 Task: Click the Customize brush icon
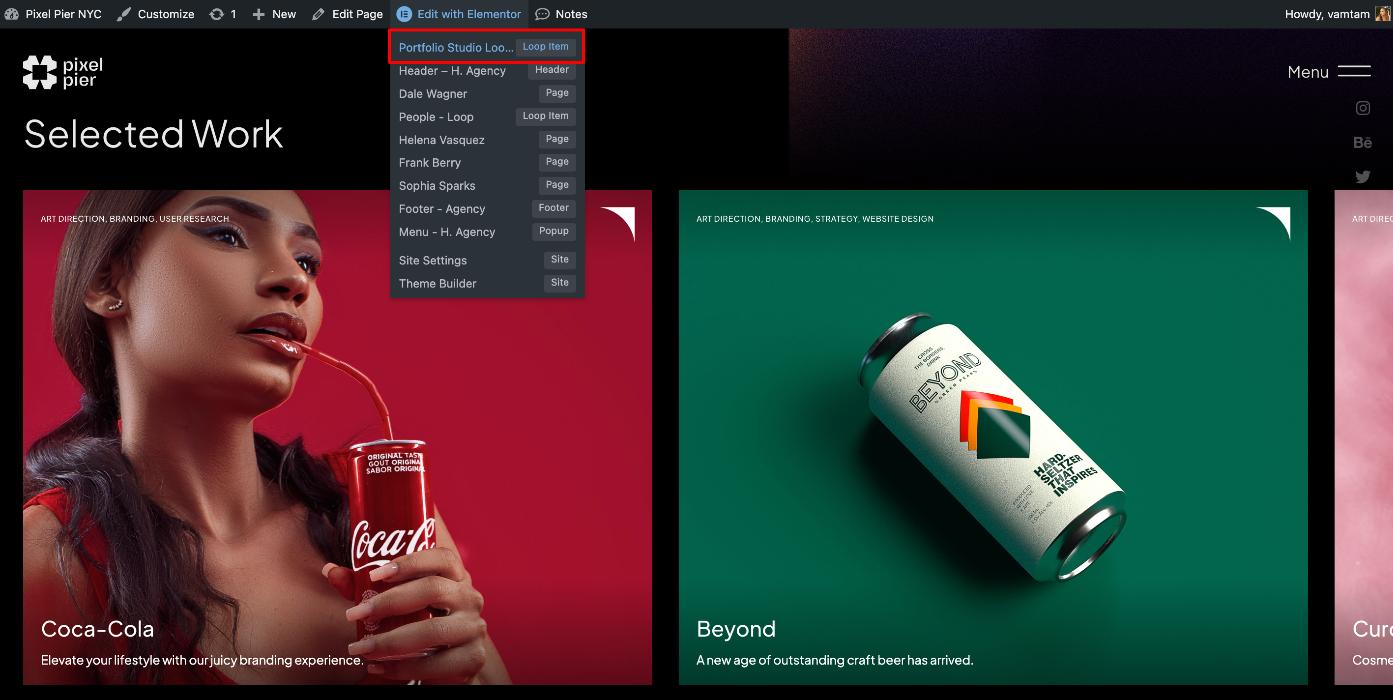(124, 14)
